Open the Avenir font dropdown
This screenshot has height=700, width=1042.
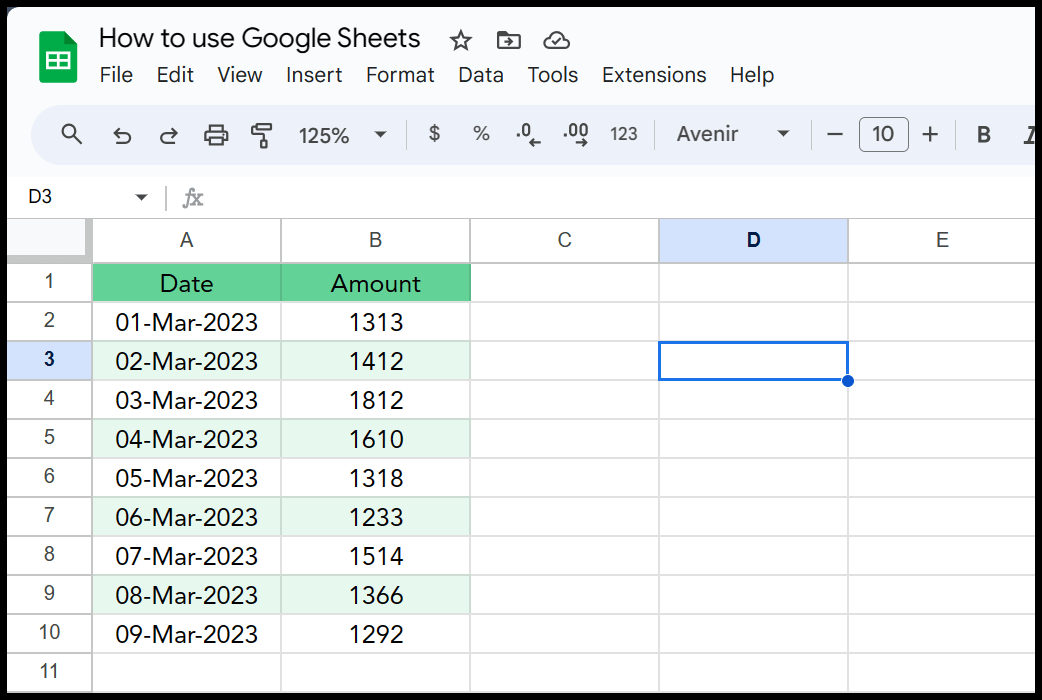[732, 134]
